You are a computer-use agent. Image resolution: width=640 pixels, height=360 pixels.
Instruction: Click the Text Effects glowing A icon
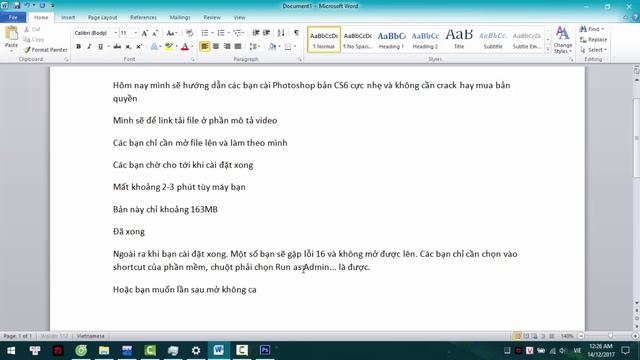[154, 47]
